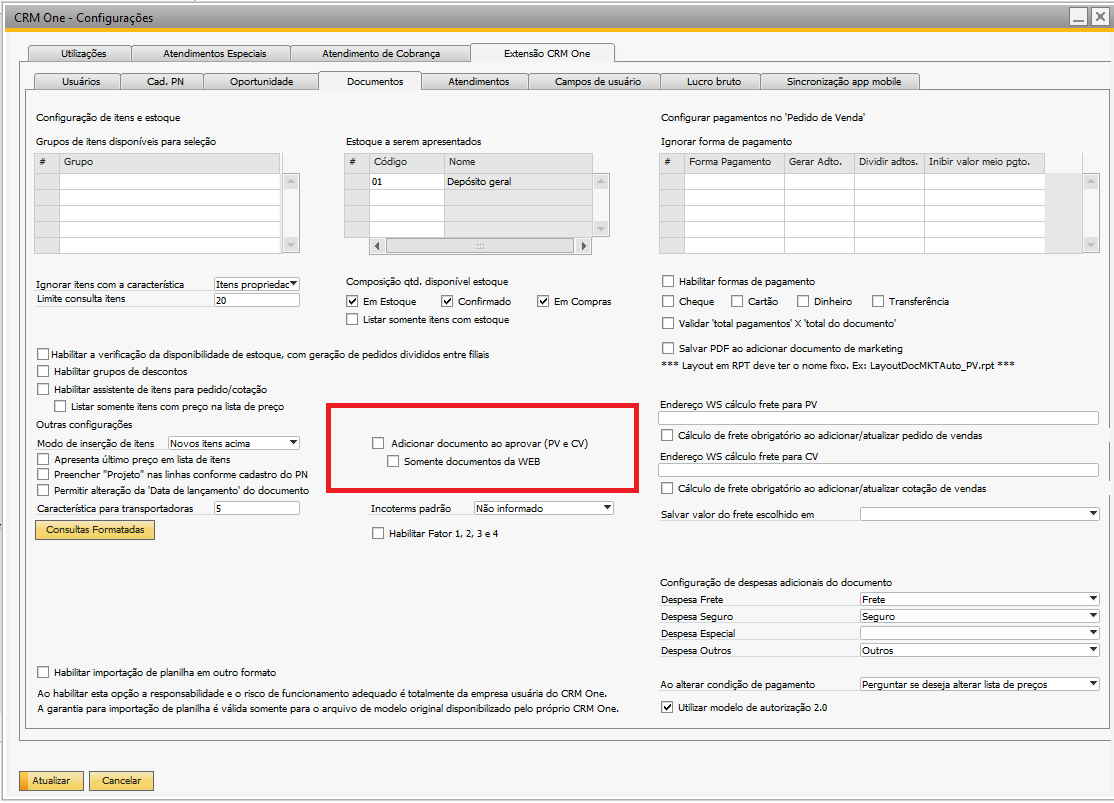Toggle Utilizar modelo de autorização 2.0
1114x803 pixels.
pos(668,707)
